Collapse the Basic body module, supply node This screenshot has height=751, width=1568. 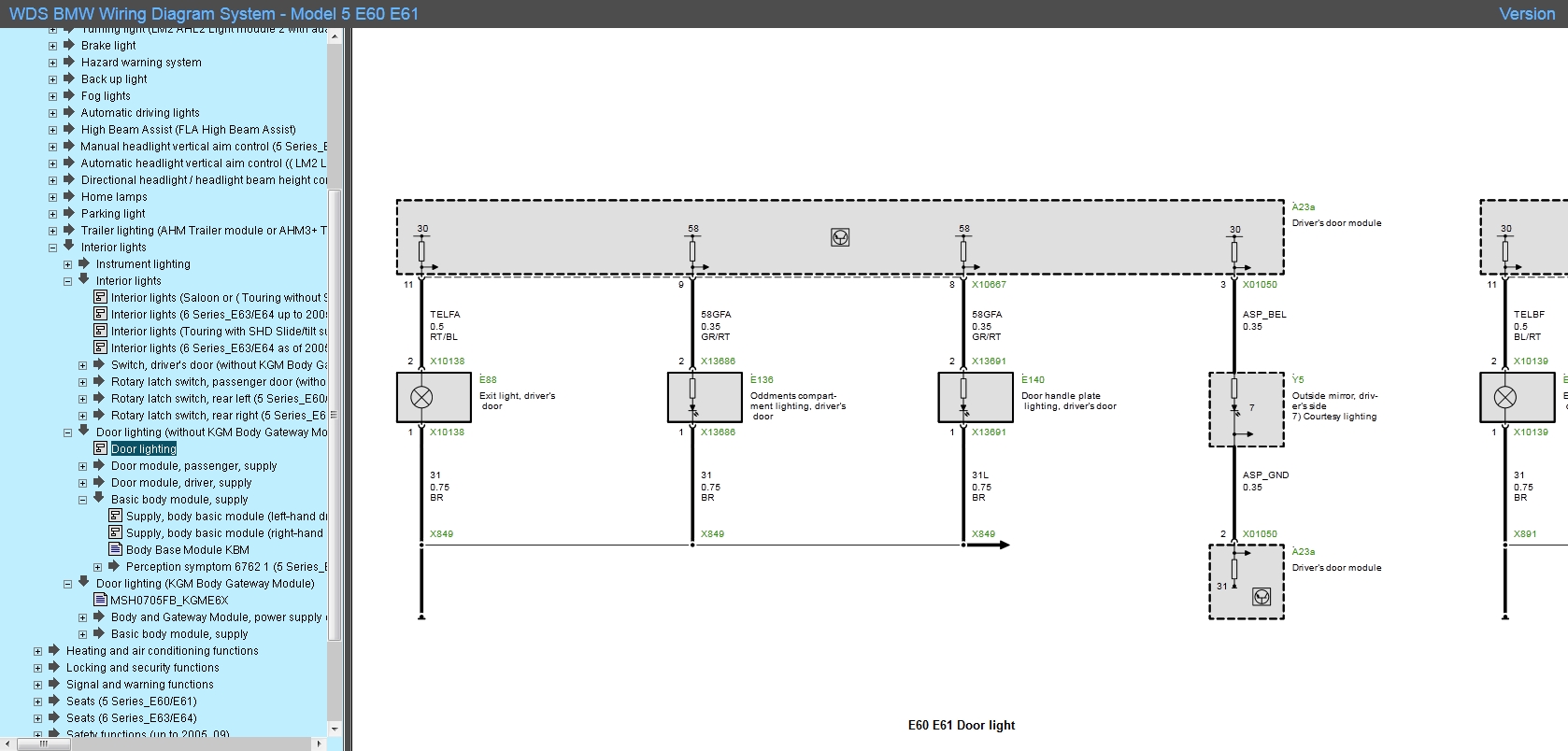click(x=82, y=500)
